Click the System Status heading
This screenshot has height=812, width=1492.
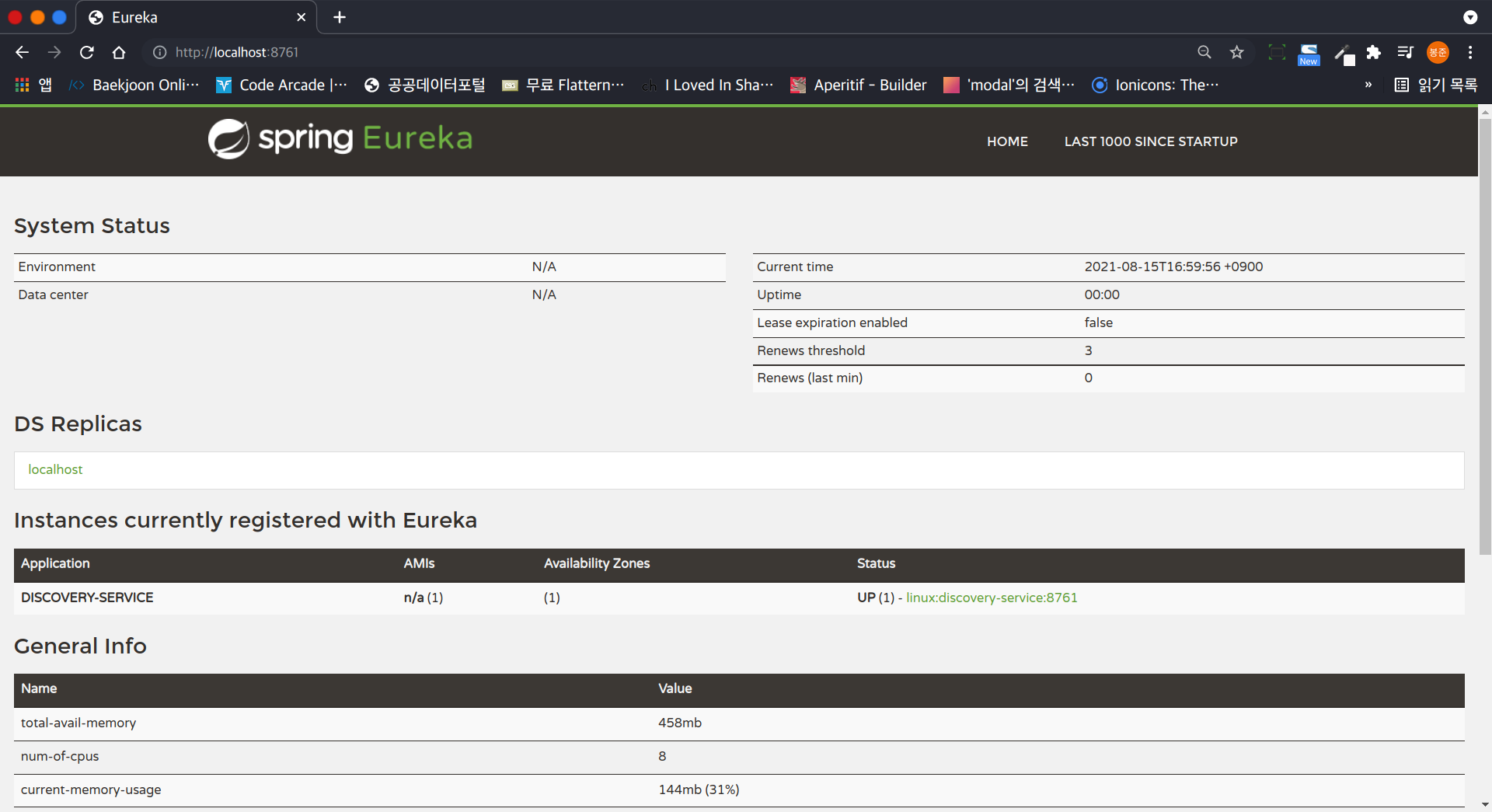click(92, 225)
